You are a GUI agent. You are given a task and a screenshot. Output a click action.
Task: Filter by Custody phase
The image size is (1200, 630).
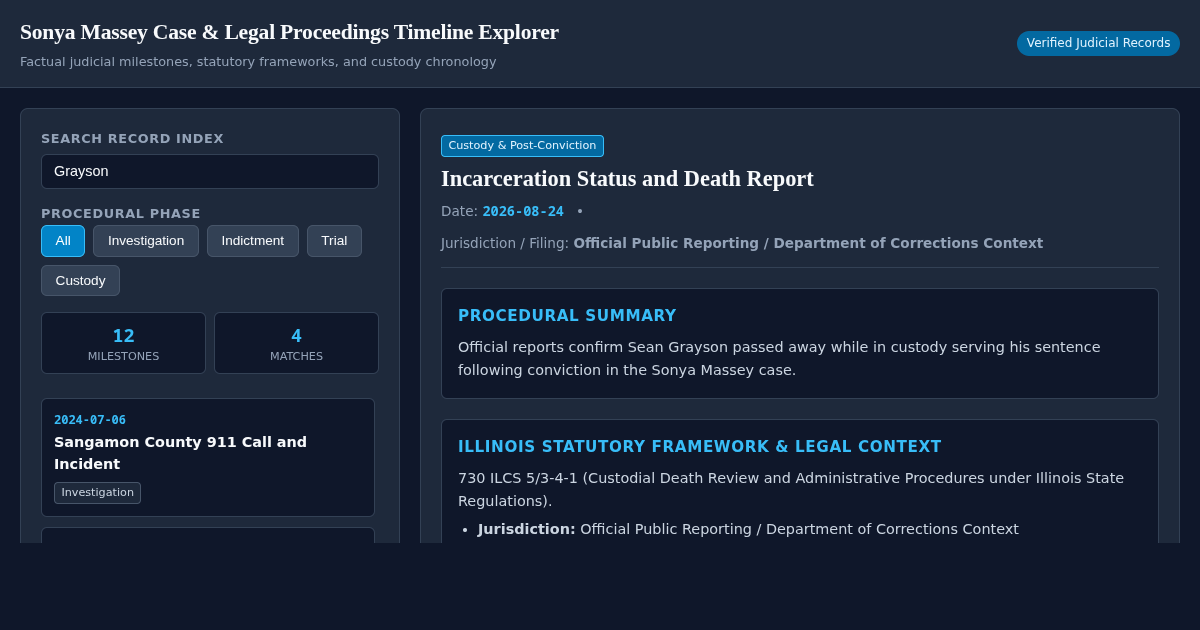click(80, 280)
